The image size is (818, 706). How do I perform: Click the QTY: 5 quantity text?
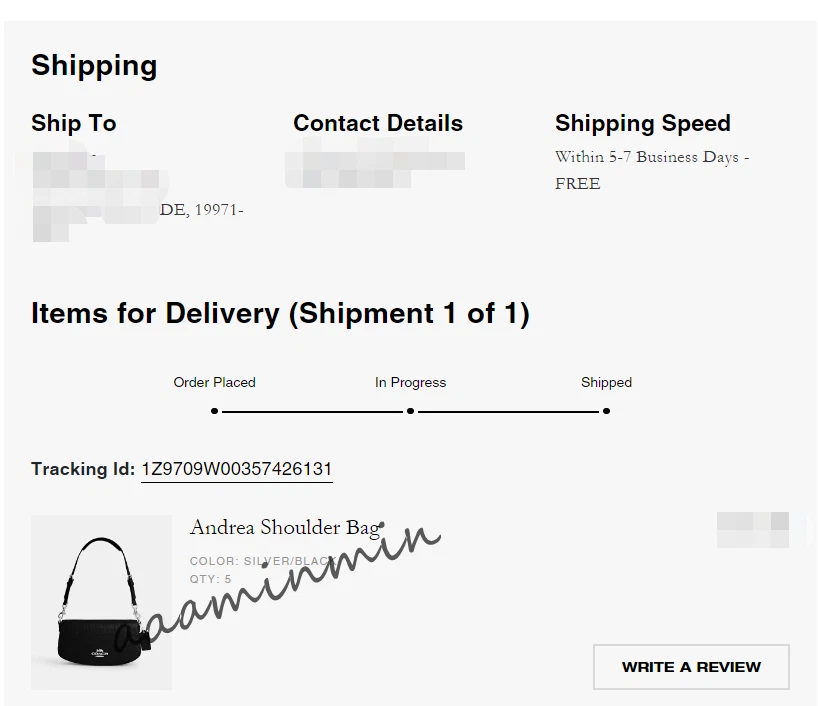pos(210,579)
